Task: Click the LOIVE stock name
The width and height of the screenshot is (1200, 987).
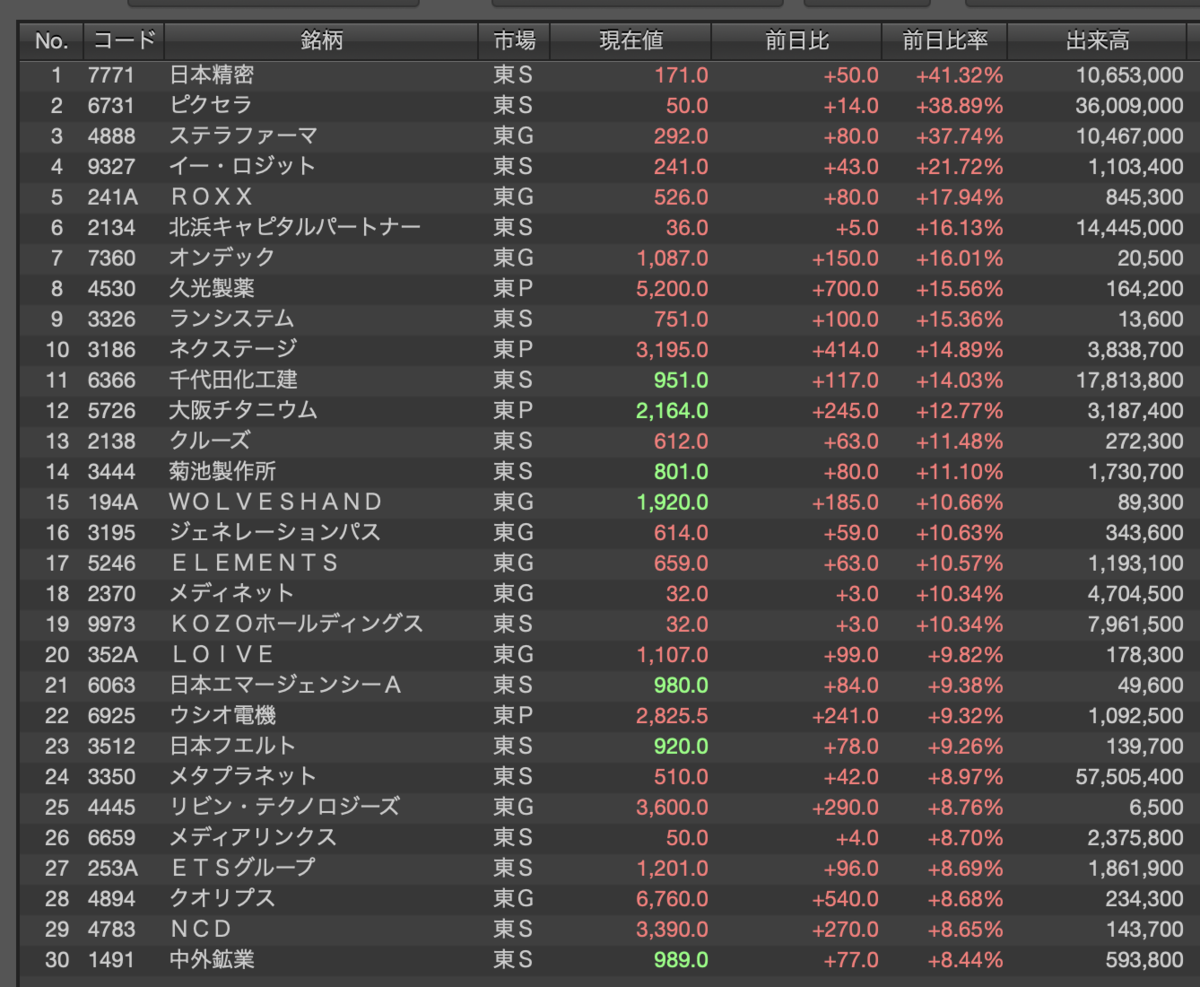Action: tap(222, 654)
